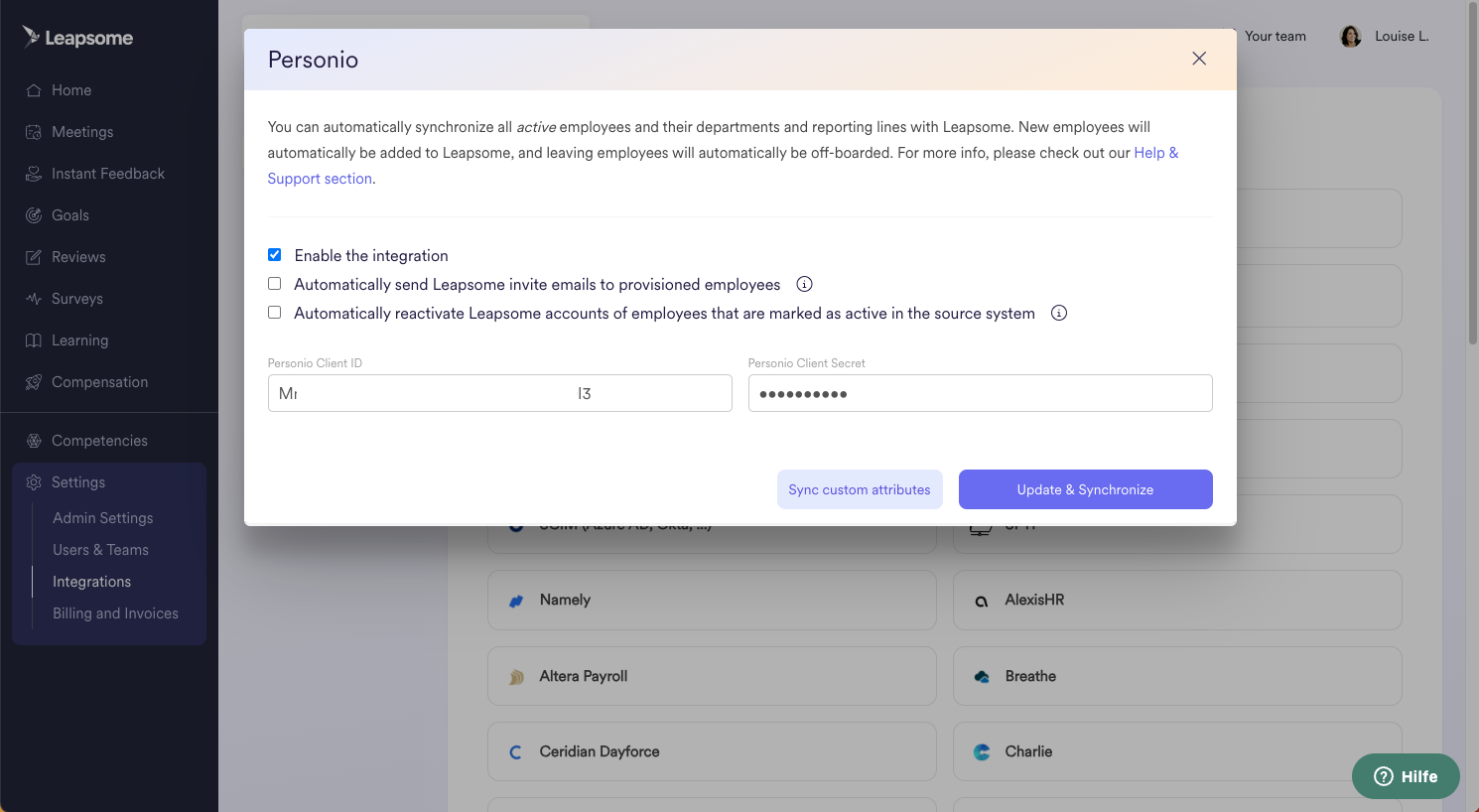
Task: Click info icon beside invite emails option
Action: click(805, 284)
